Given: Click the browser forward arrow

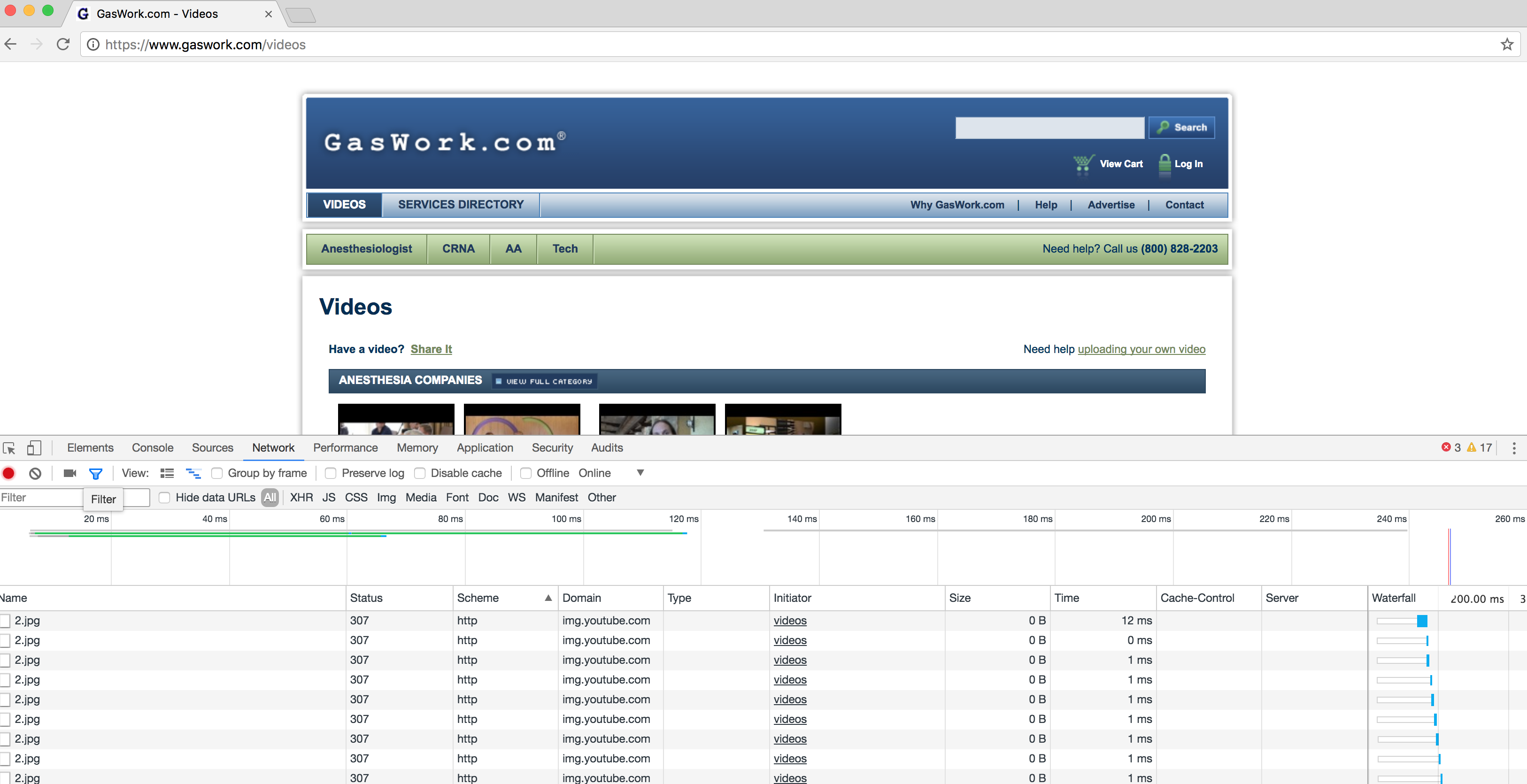Looking at the screenshot, I should click(x=37, y=45).
